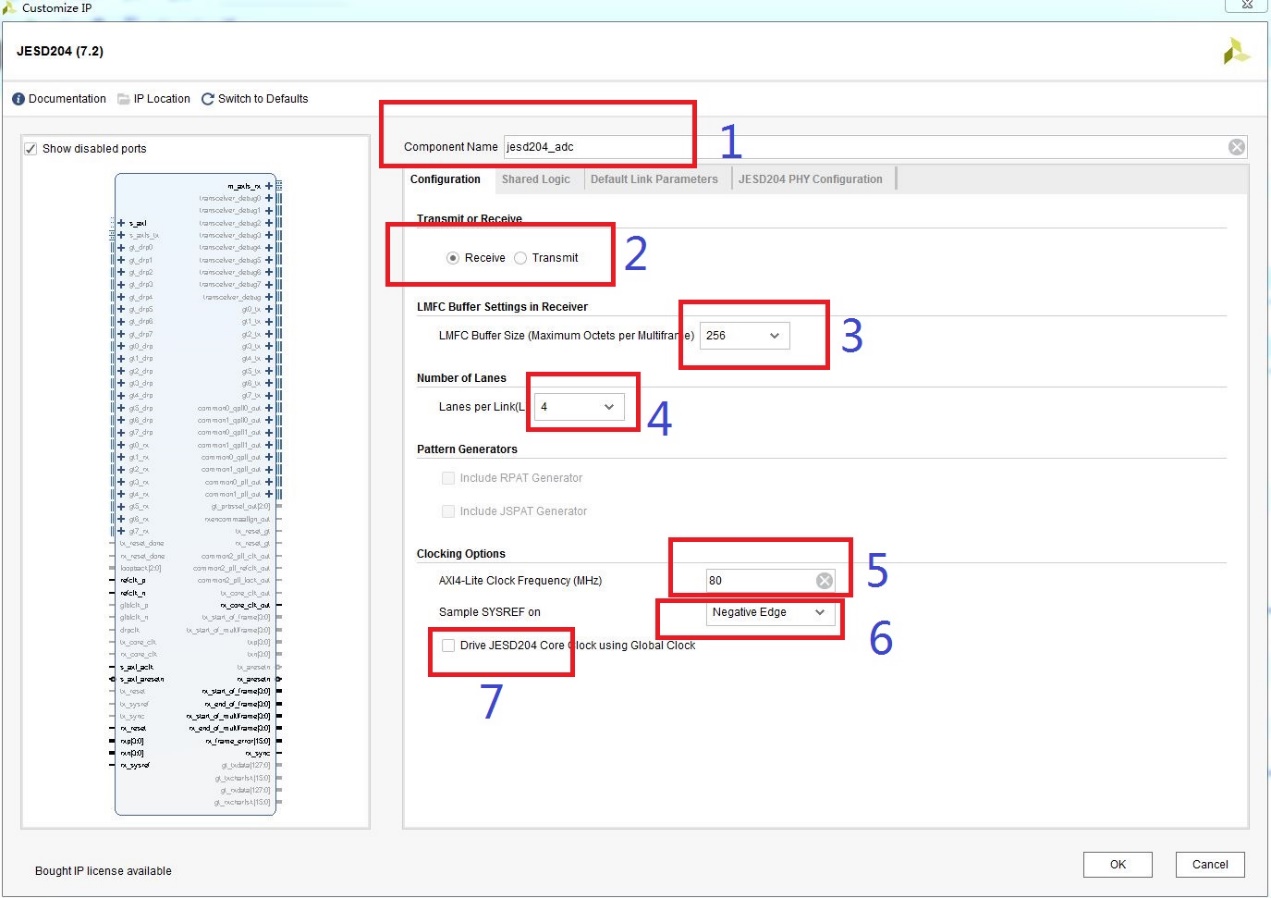Click the Cancel button

[1210, 864]
